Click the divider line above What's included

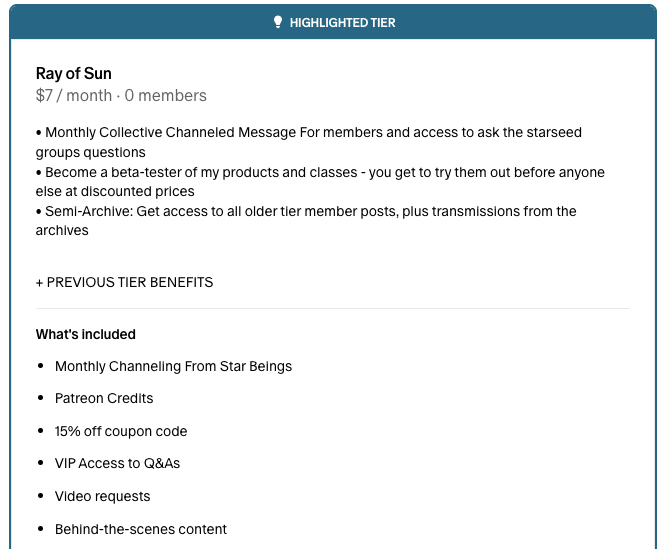pos(333,308)
